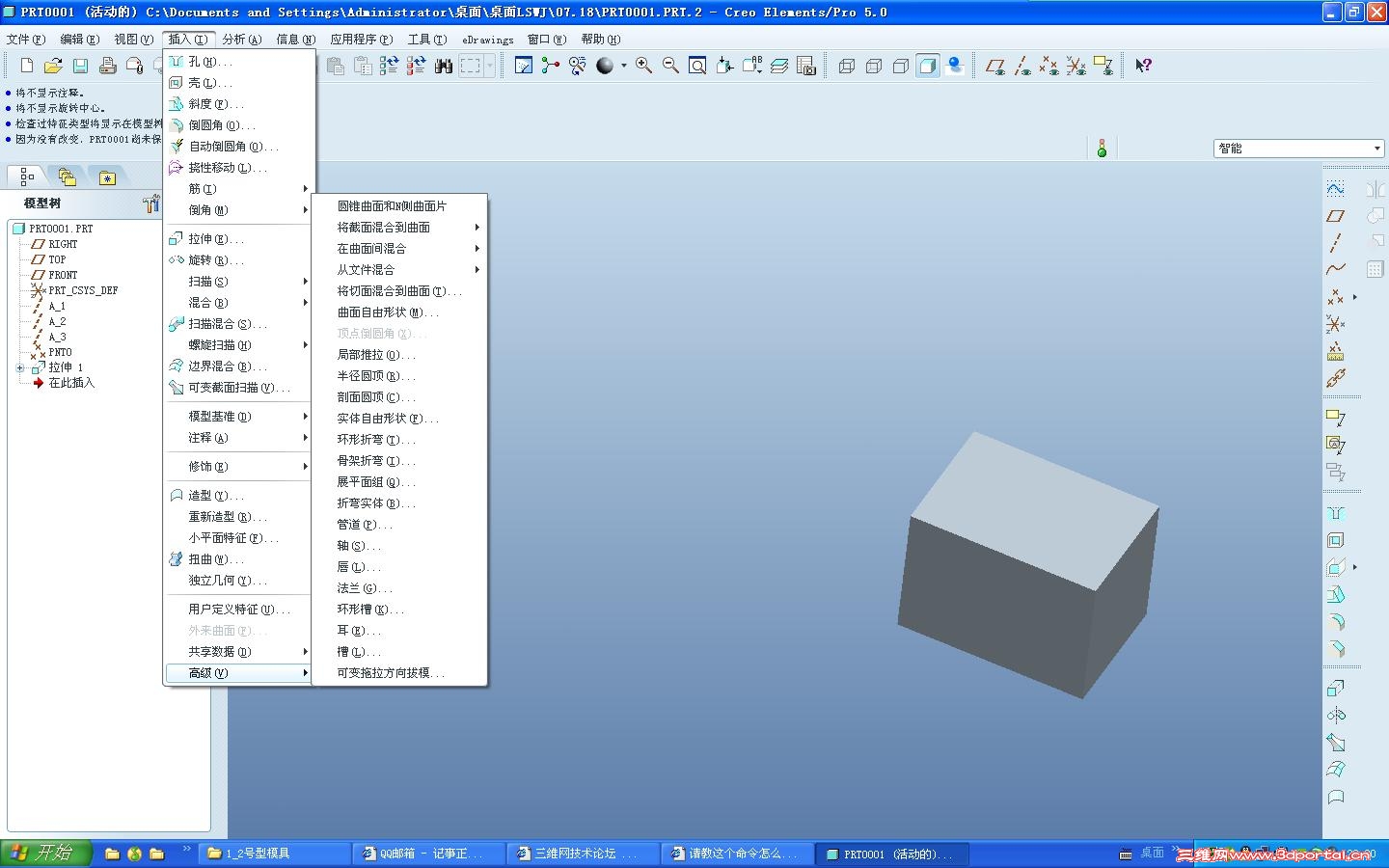Image resolution: width=1389 pixels, height=868 pixels.
Task: Click the Hole tool in right toolbar
Action: [1336, 513]
